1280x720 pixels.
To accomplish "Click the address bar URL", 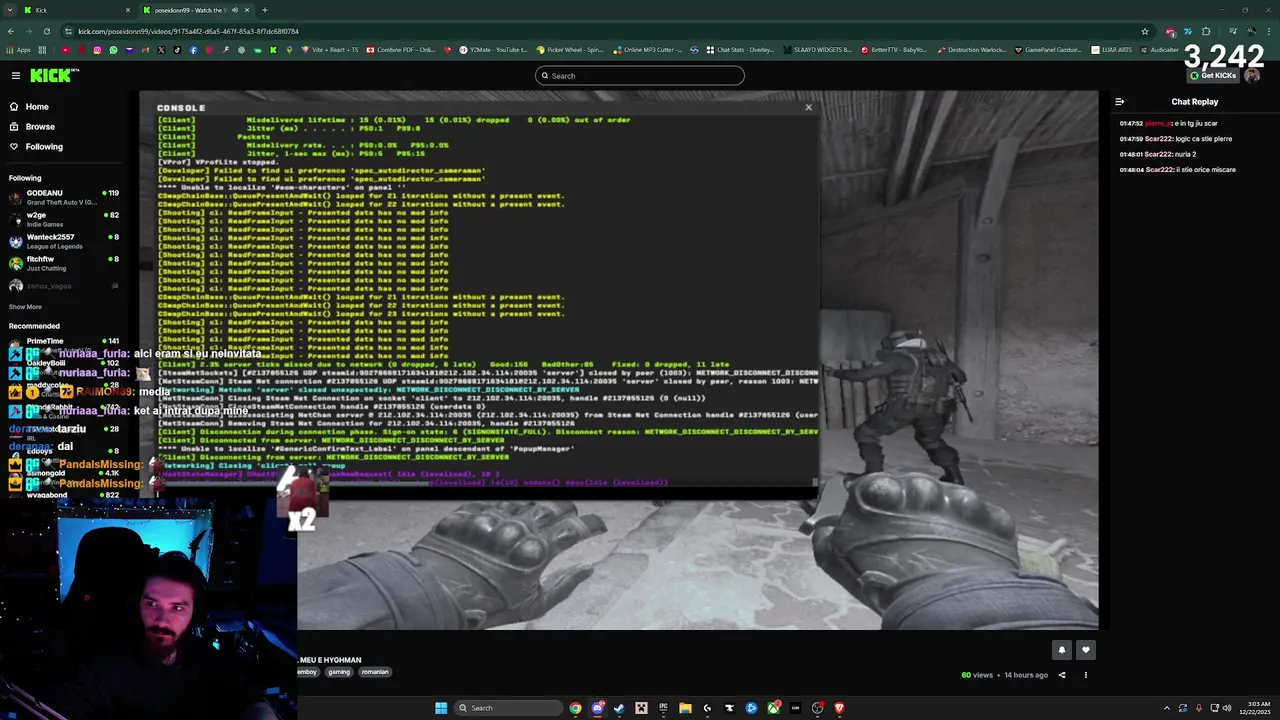I will click(x=188, y=31).
